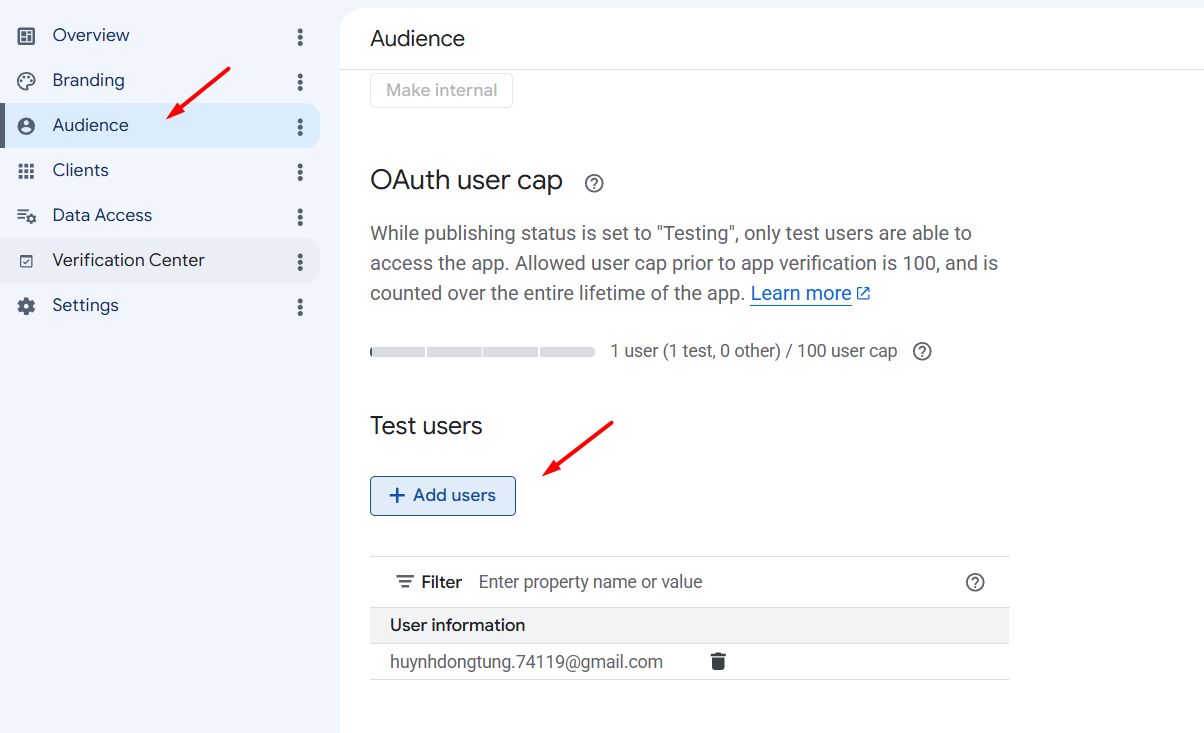Click the OAuth user cap progress bar
The height and width of the screenshot is (733, 1204).
click(483, 352)
